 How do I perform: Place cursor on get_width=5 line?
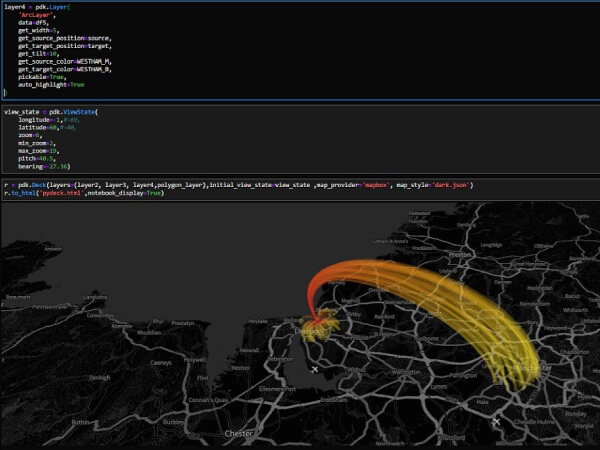pyautogui.click(x=39, y=30)
